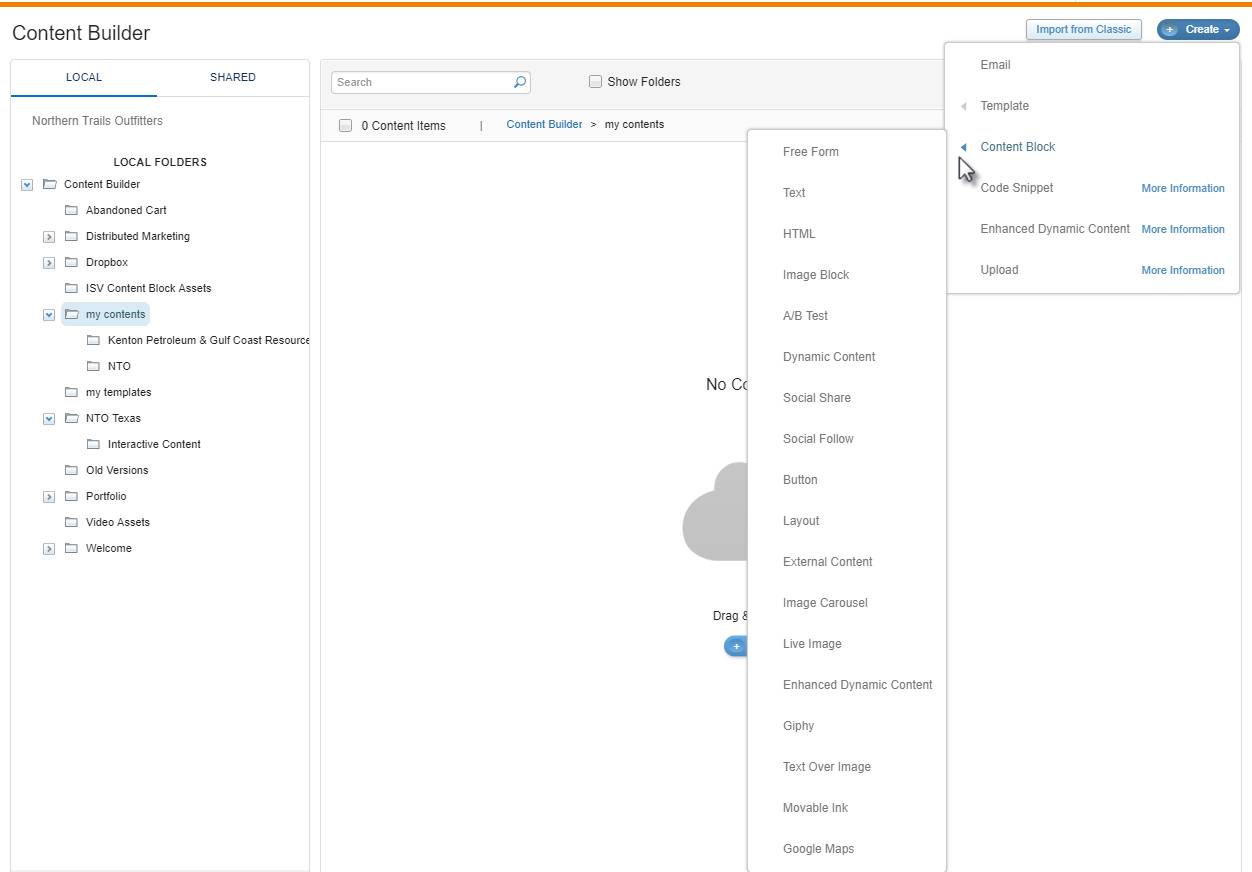Choose Giphy content block
Image resolution: width=1252 pixels, height=872 pixels.
tap(798, 726)
